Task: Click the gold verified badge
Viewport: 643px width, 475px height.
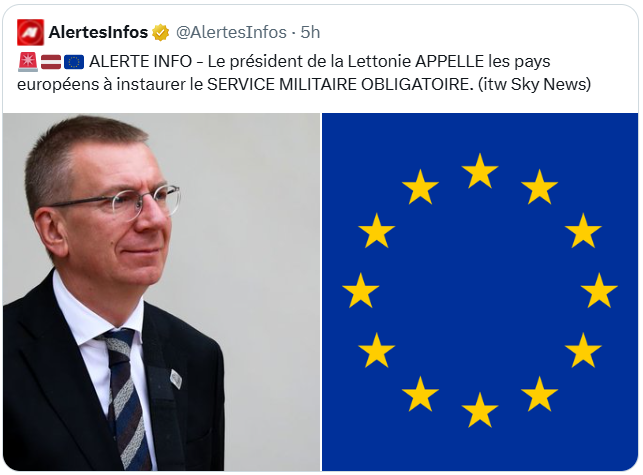Action: point(161,32)
